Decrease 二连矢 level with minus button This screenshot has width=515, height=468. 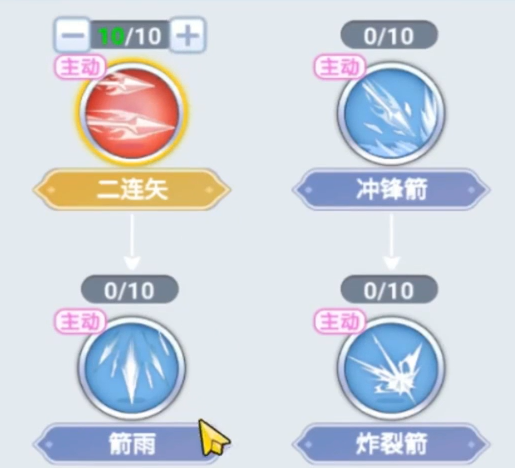(x=73, y=35)
